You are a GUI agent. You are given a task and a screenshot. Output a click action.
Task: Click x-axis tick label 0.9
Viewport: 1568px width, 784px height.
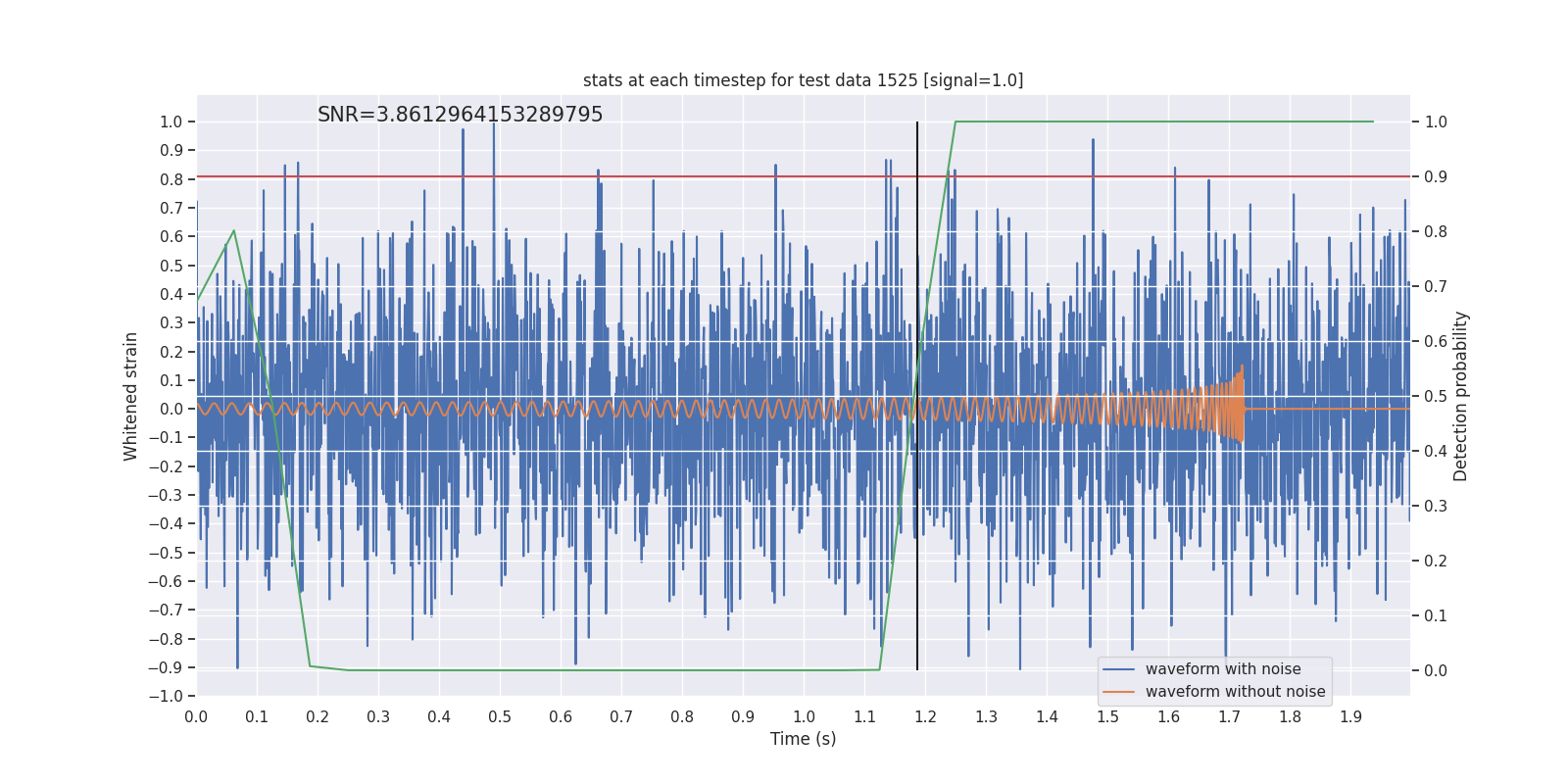coord(743,716)
